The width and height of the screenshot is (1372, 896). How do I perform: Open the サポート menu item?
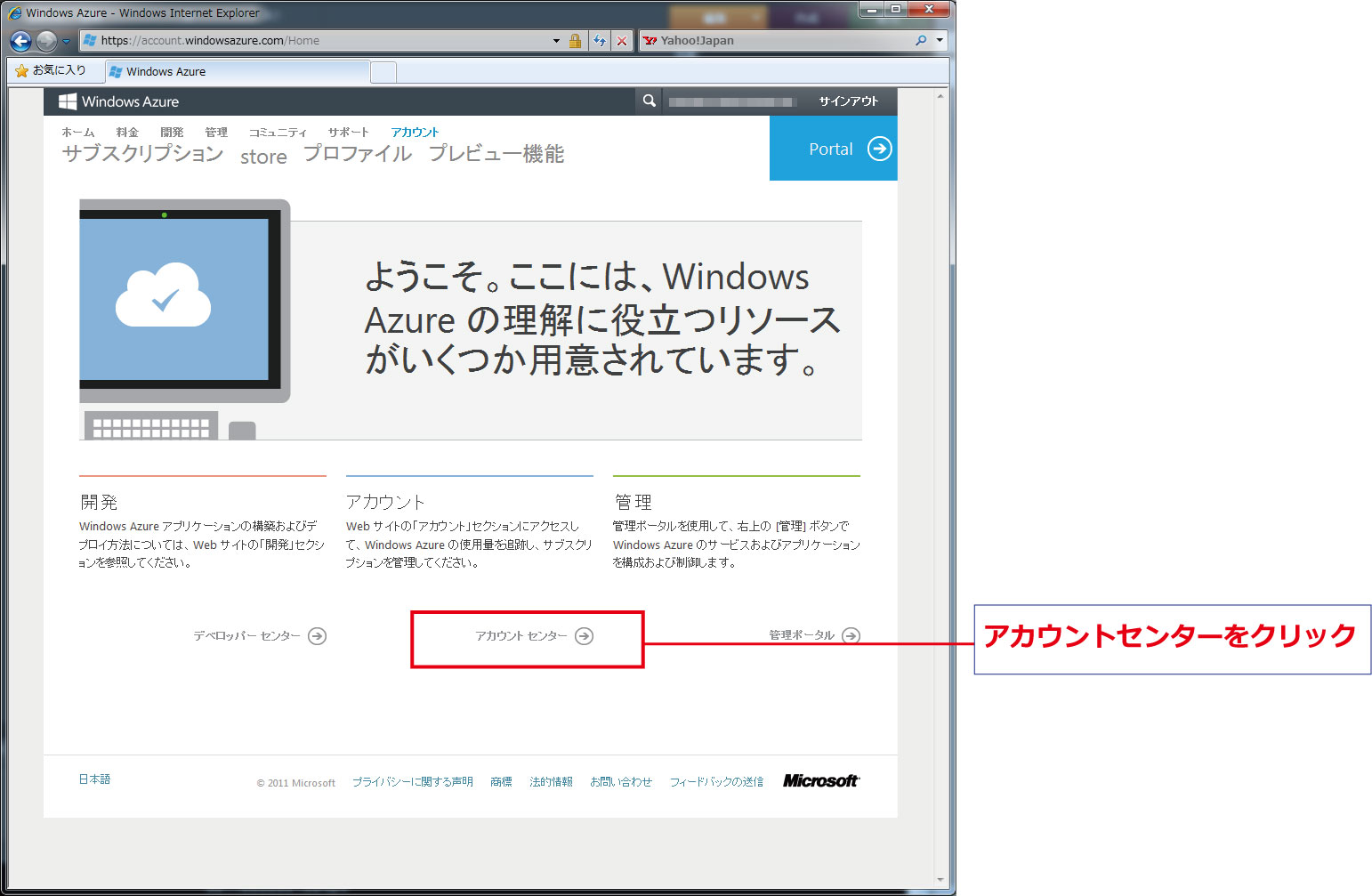[x=348, y=132]
